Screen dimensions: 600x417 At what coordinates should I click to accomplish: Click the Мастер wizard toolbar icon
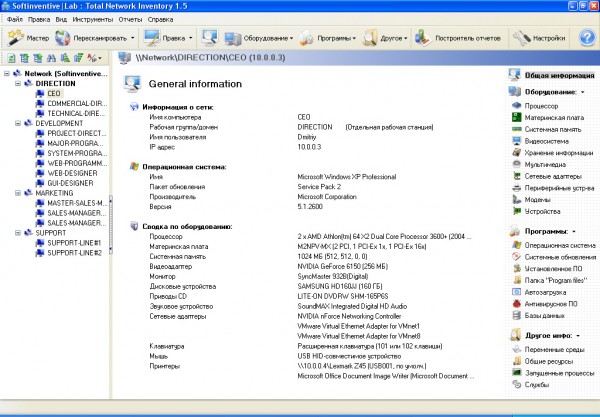coord(27,38)
